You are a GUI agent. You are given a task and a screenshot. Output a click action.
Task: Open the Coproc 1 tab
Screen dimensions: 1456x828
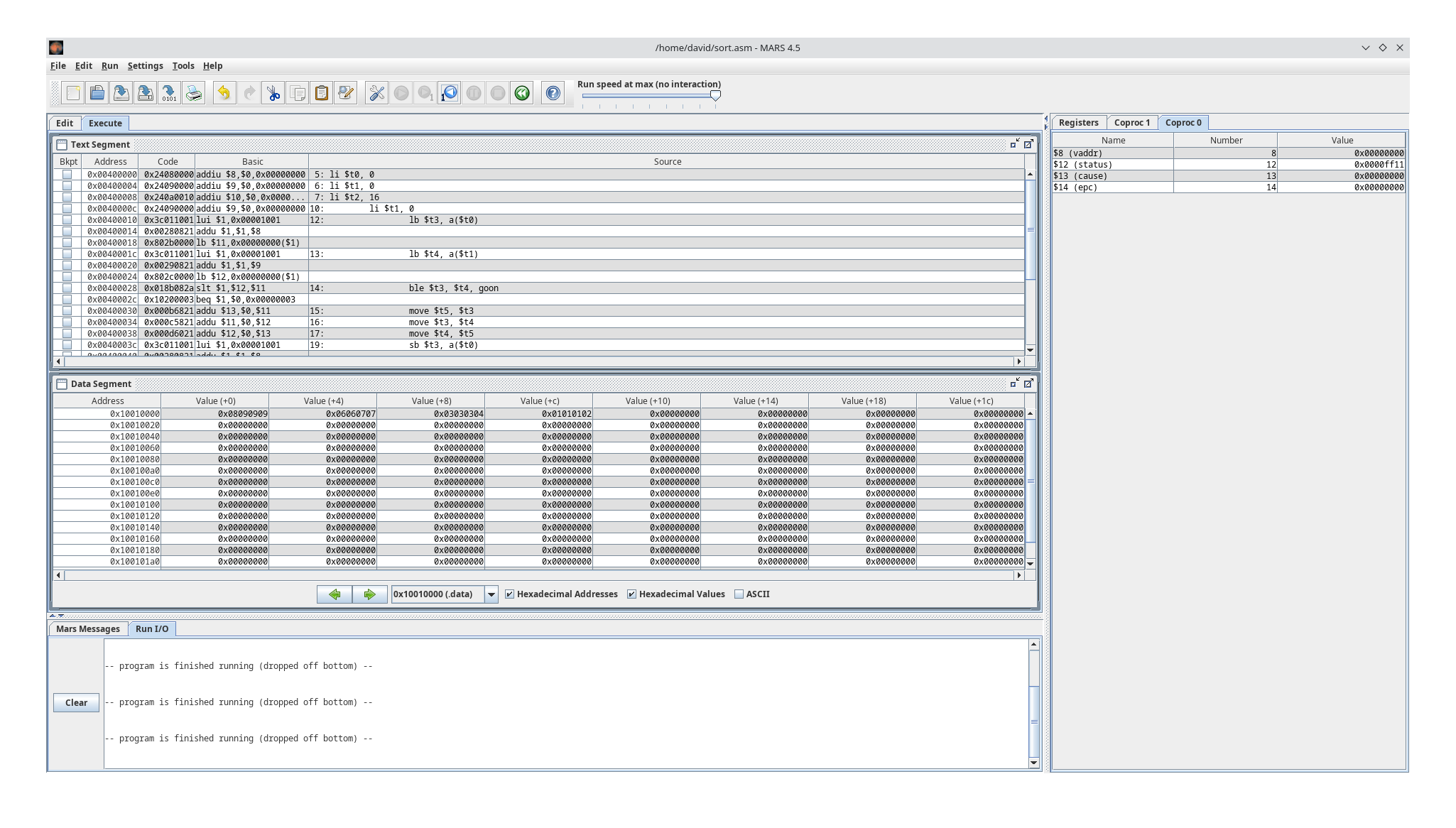click(x=1132, y=122)
